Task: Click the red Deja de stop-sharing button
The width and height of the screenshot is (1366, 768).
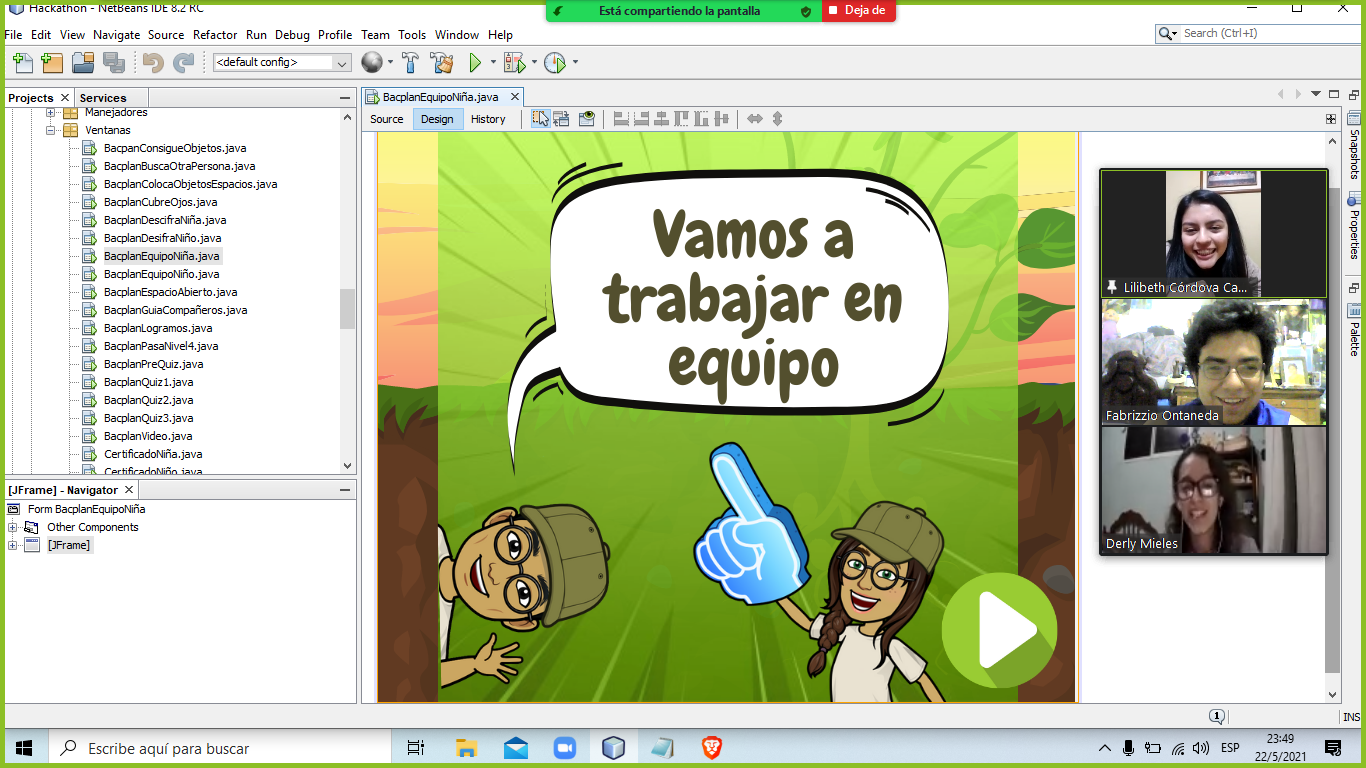Action: [858, 11]
